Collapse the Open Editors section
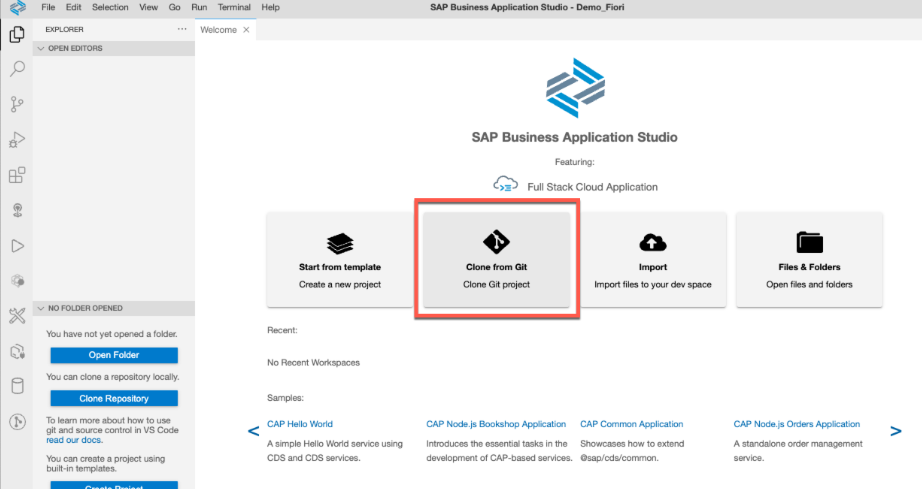 pyautogui.click(x=113, y=48)
